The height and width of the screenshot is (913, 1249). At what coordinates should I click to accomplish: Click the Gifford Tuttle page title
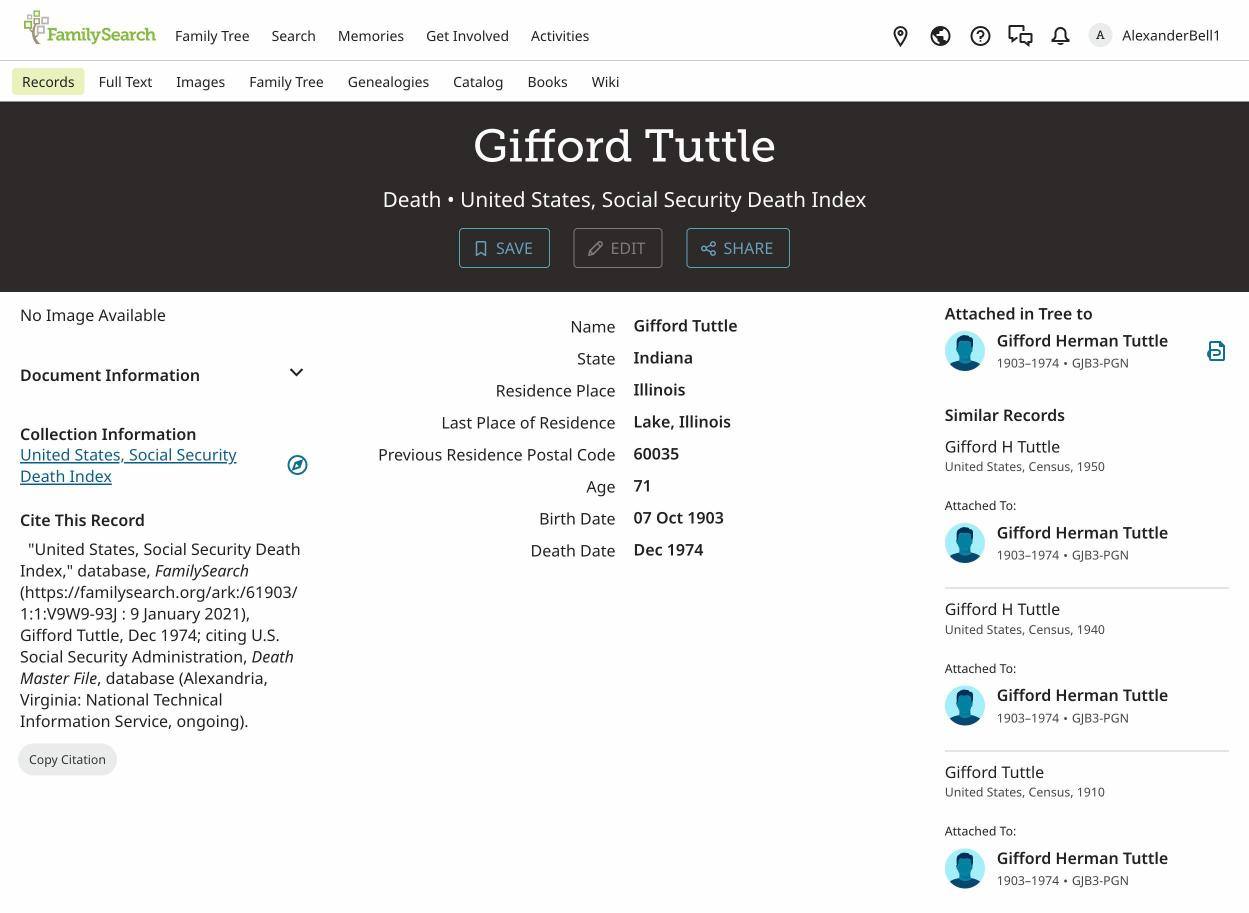click(x=624, y=146)
